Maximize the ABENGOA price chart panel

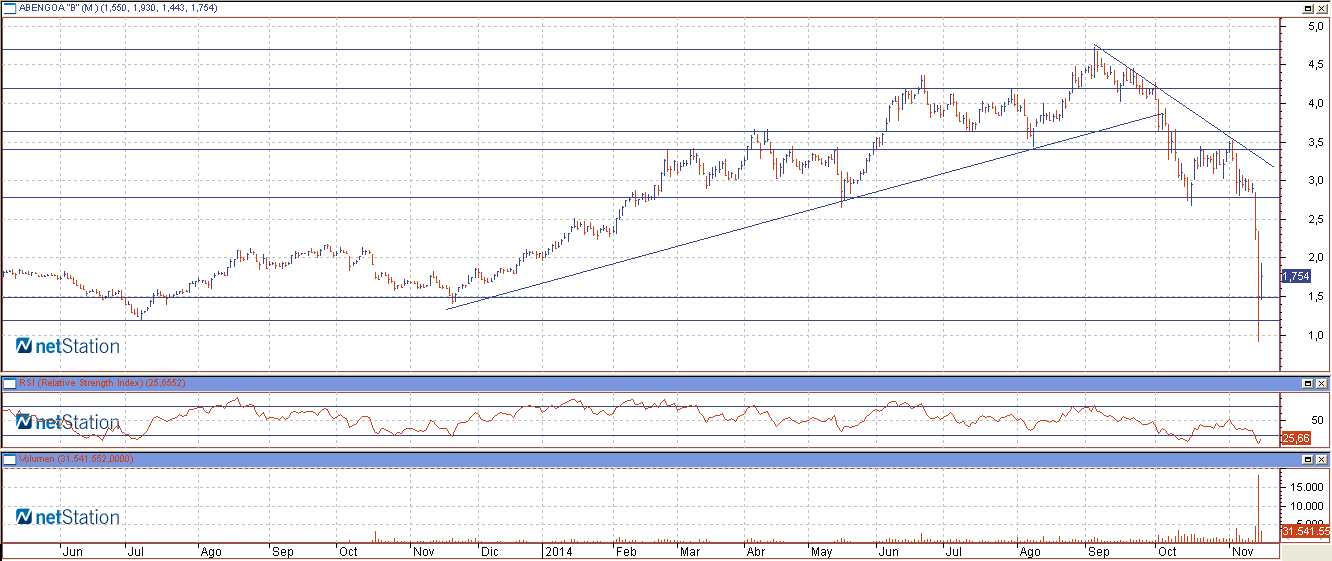pos(1308,7)
